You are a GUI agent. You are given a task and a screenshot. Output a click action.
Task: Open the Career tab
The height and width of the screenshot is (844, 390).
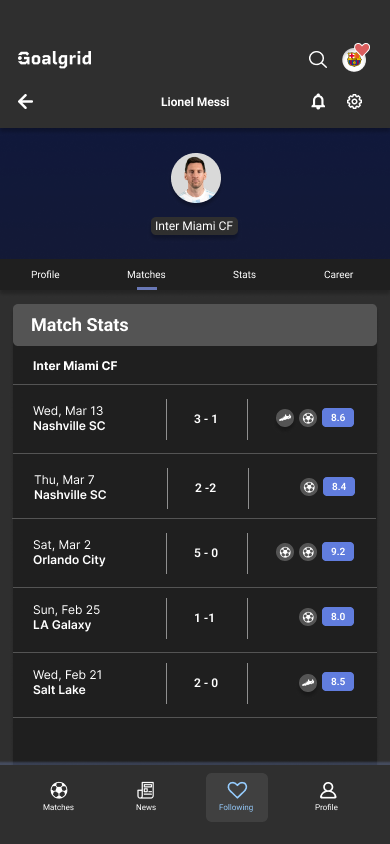click(338, 275)
